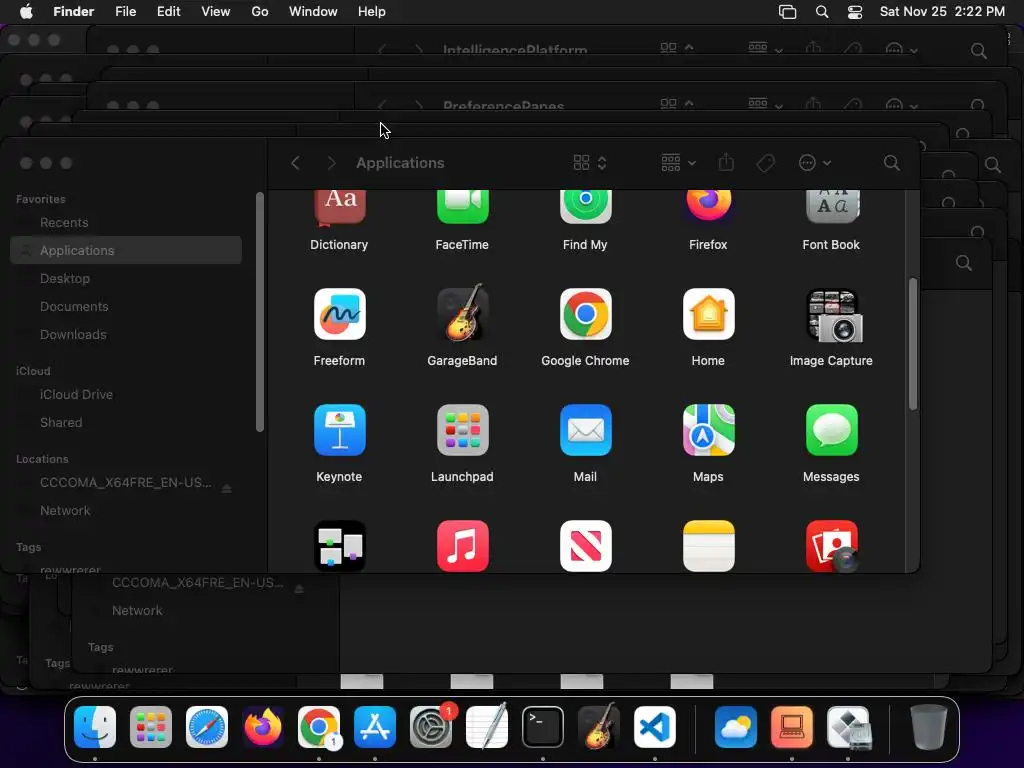Screen dimensions: 1024x768
Task: Go back using the back arrow
Action: tap(295, 163)
